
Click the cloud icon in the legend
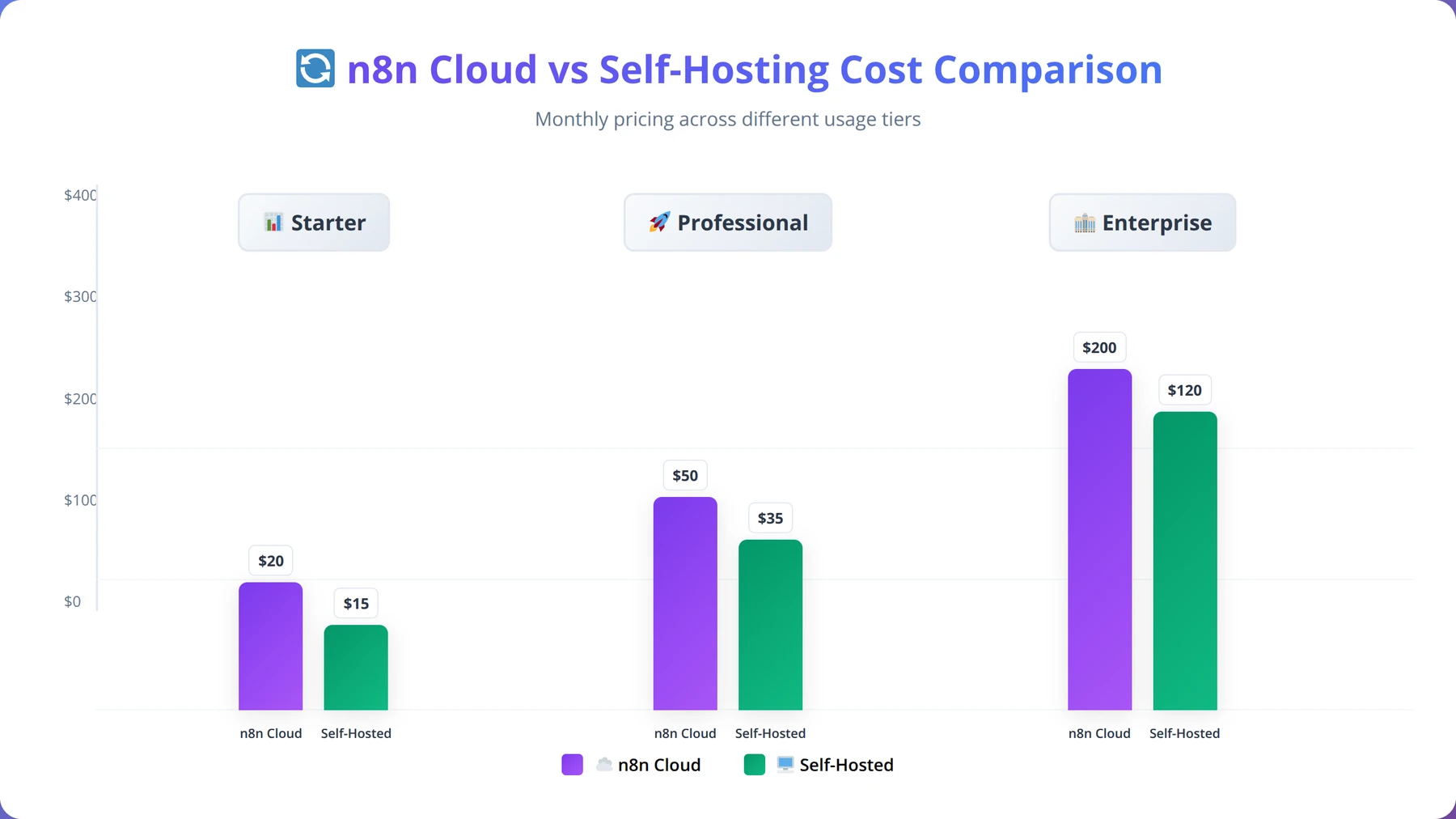604,765
